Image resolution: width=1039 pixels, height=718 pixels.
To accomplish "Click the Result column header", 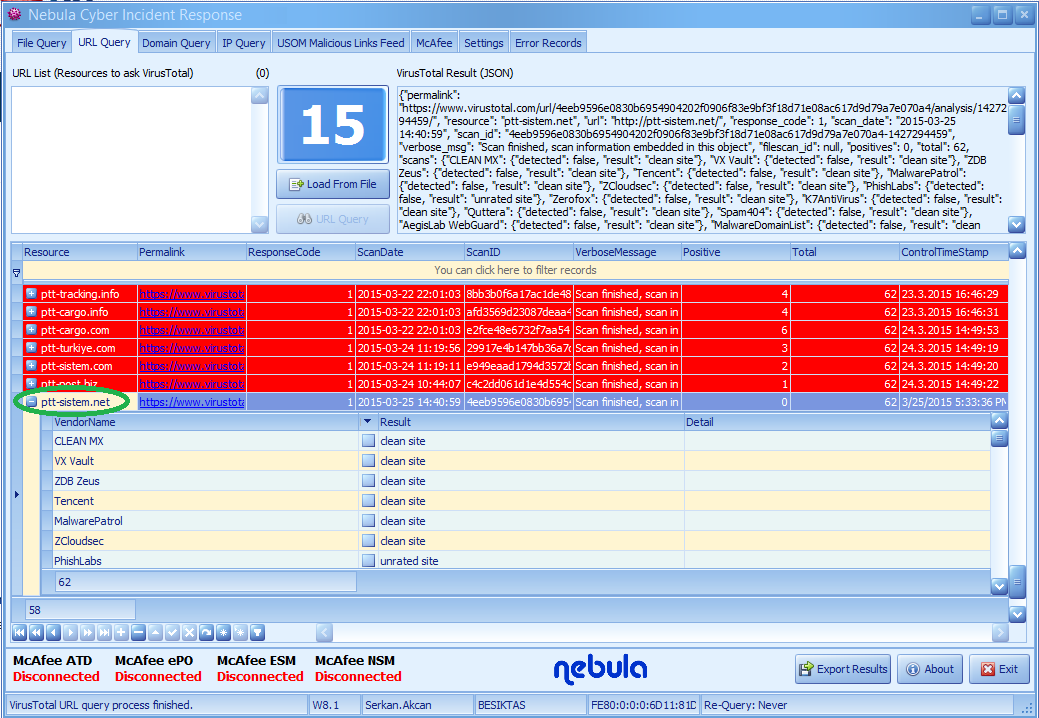I will (530, 422).
